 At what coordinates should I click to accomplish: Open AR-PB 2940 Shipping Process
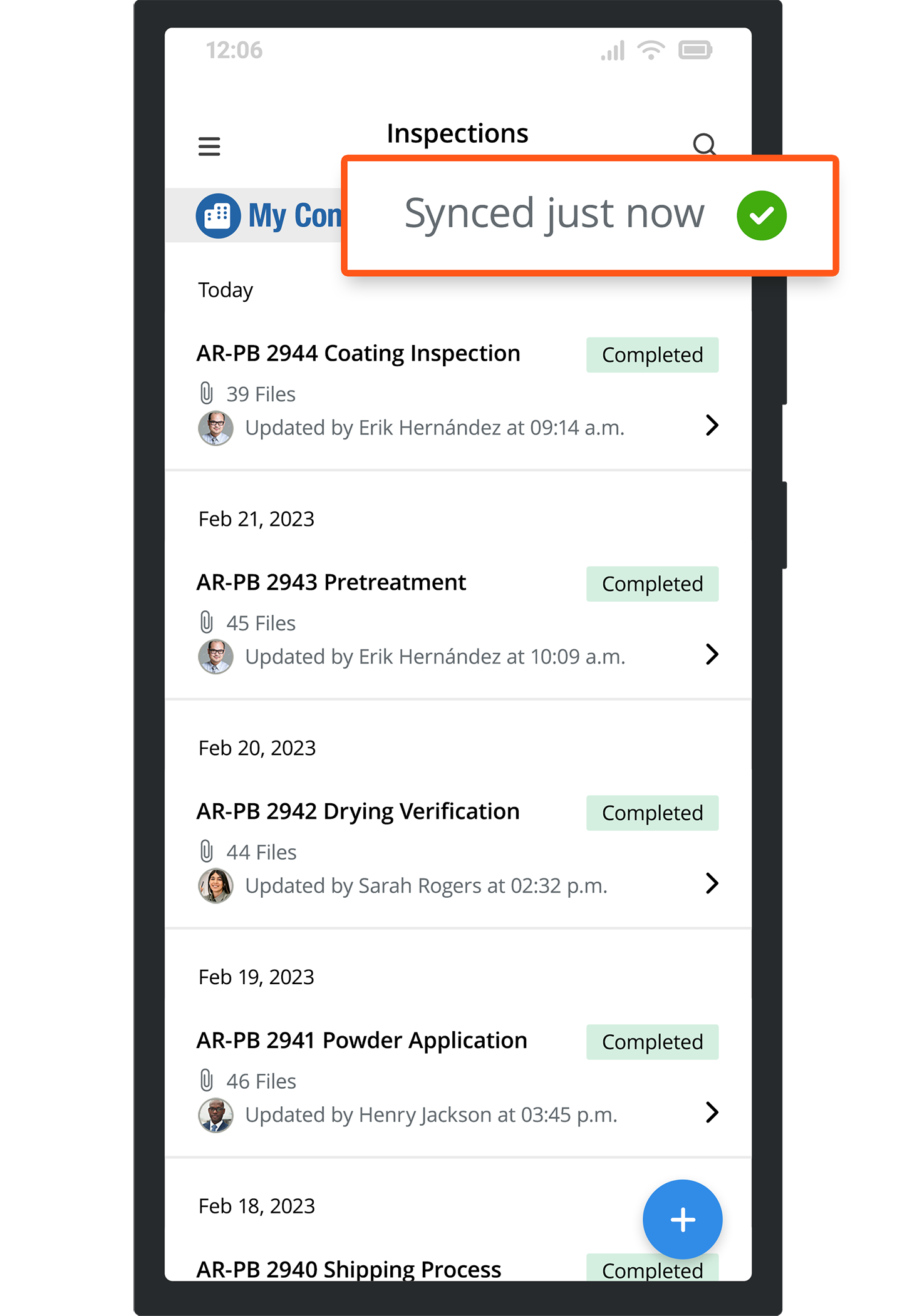pos(349,1268)
